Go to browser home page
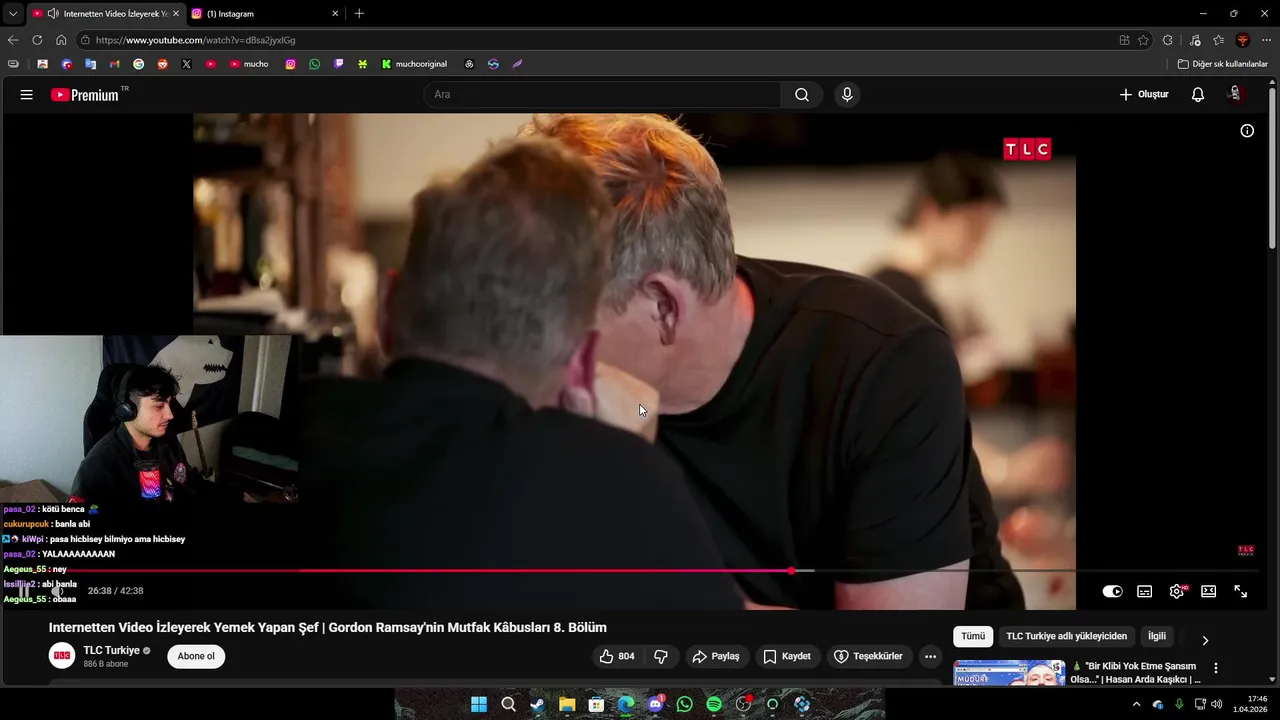 coord(61,40)
